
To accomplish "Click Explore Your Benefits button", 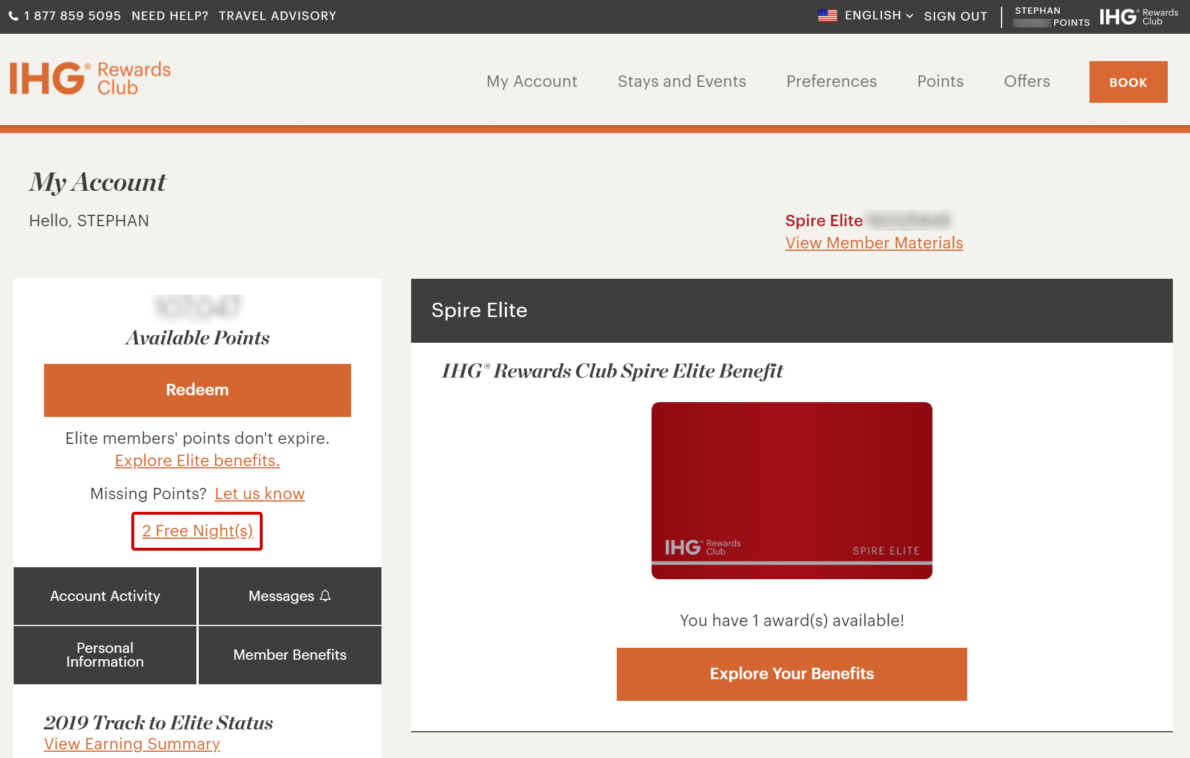I will (792, 674).
